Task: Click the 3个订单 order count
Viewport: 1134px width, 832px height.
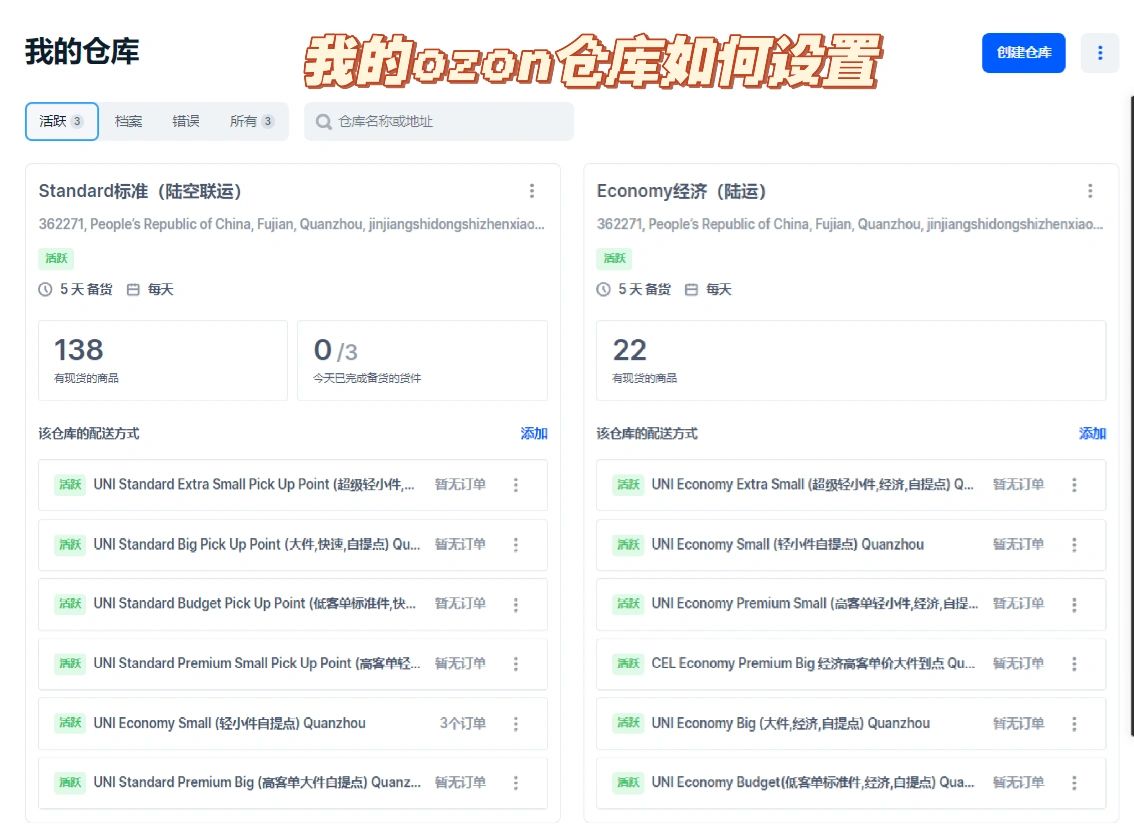Action: pos(463,723)
